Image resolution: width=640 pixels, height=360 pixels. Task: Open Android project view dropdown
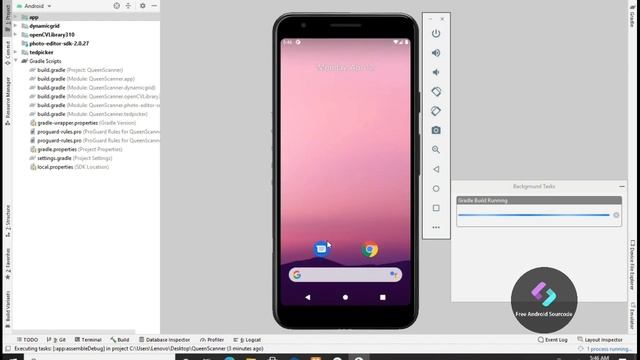(x=34, y=6)
